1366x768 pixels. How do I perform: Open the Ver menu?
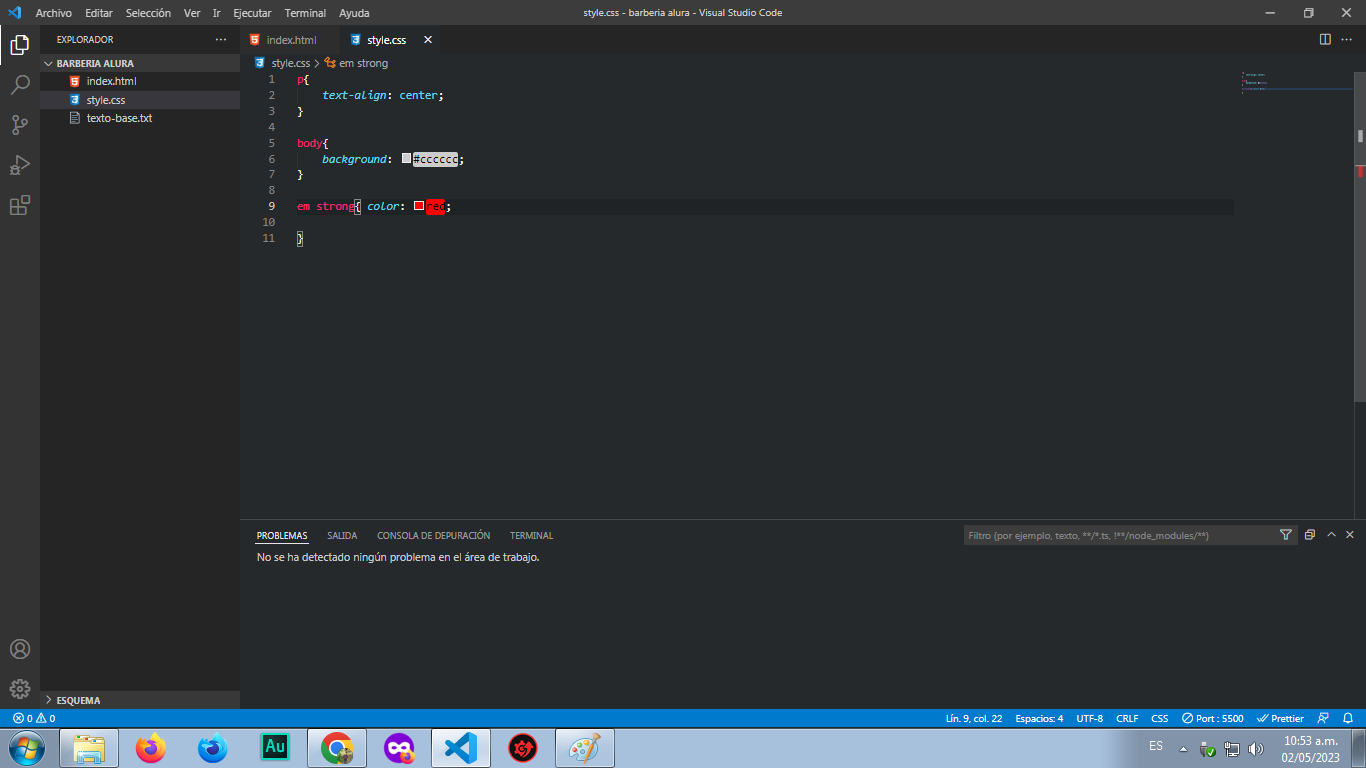pos(192,13)
